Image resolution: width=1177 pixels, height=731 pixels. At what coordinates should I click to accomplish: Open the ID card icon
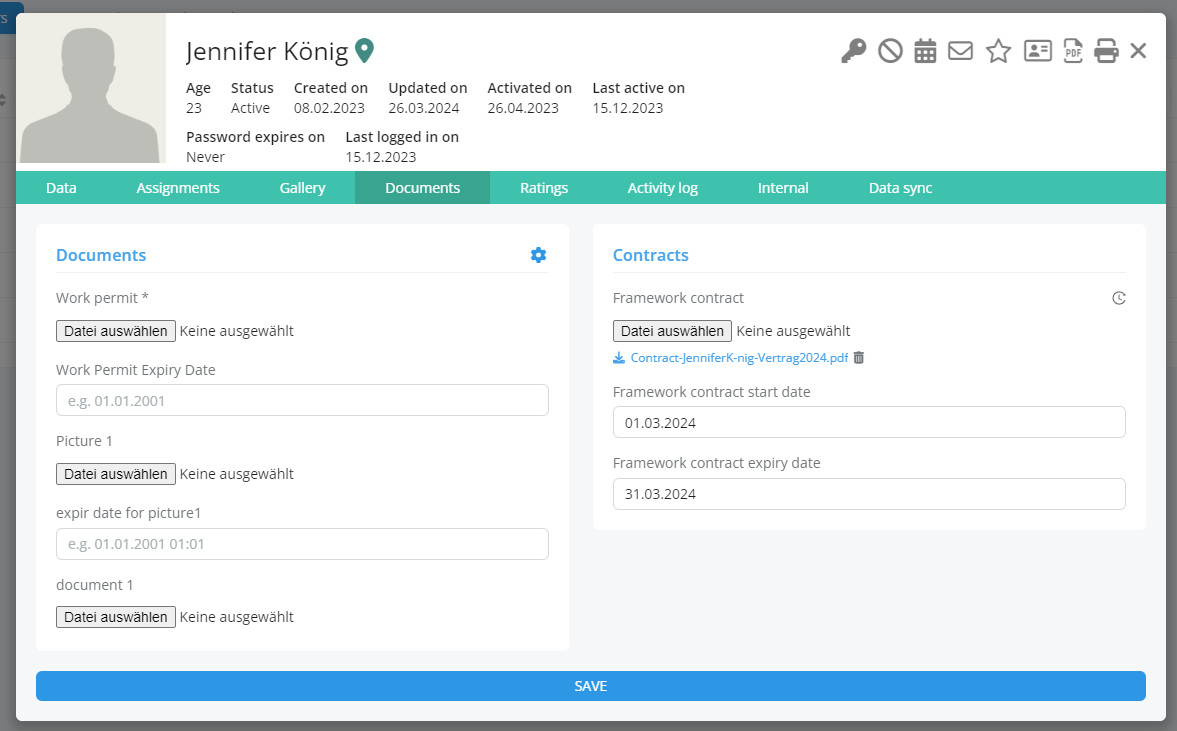[1038, 51]
